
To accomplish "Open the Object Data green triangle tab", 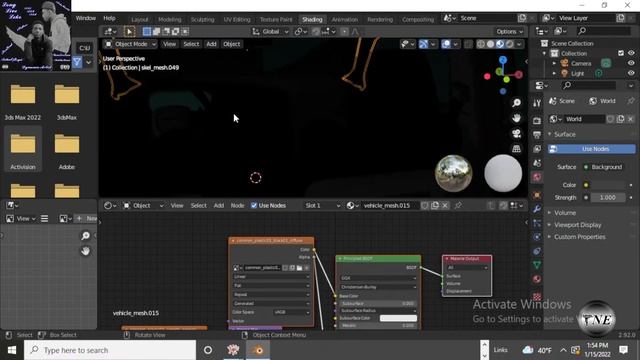I will pyautogui.click(x=537, y=265).
